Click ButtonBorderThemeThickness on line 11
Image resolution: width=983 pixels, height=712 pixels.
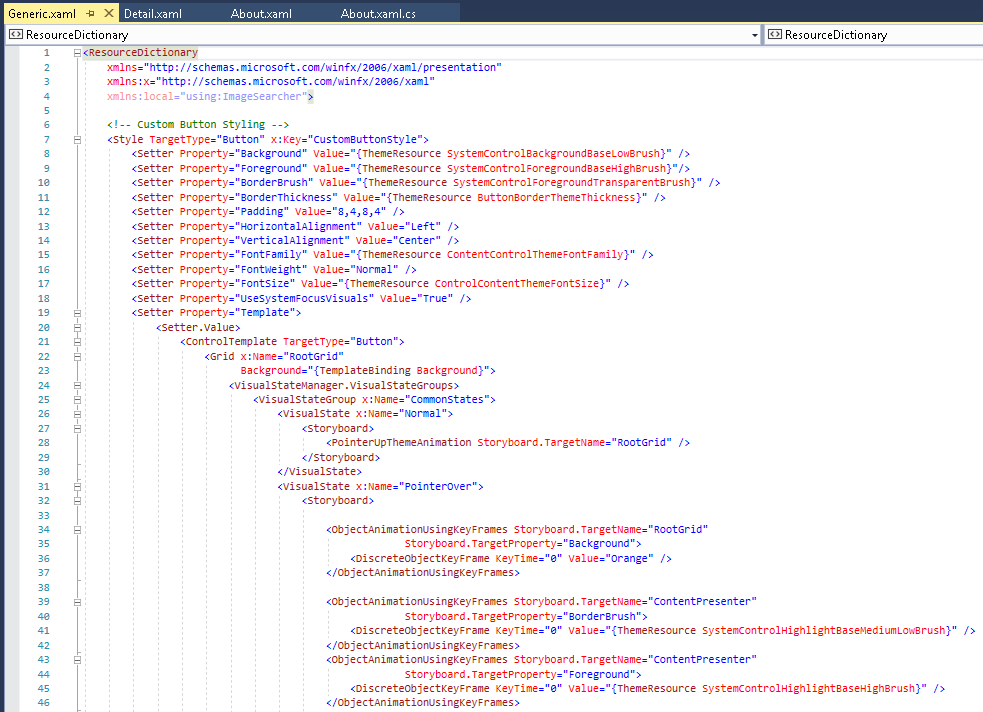[x=556, y=197]
